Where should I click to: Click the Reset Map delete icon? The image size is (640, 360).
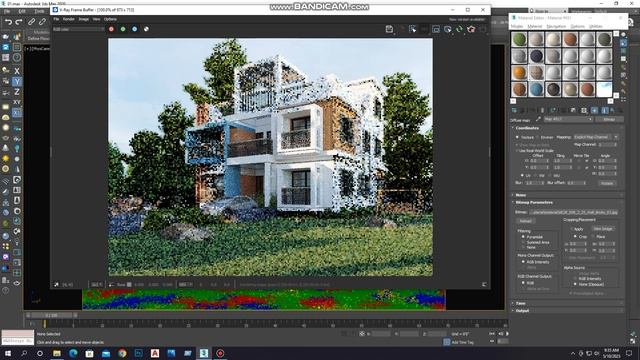pyautogui.click(x=542, y=110)
